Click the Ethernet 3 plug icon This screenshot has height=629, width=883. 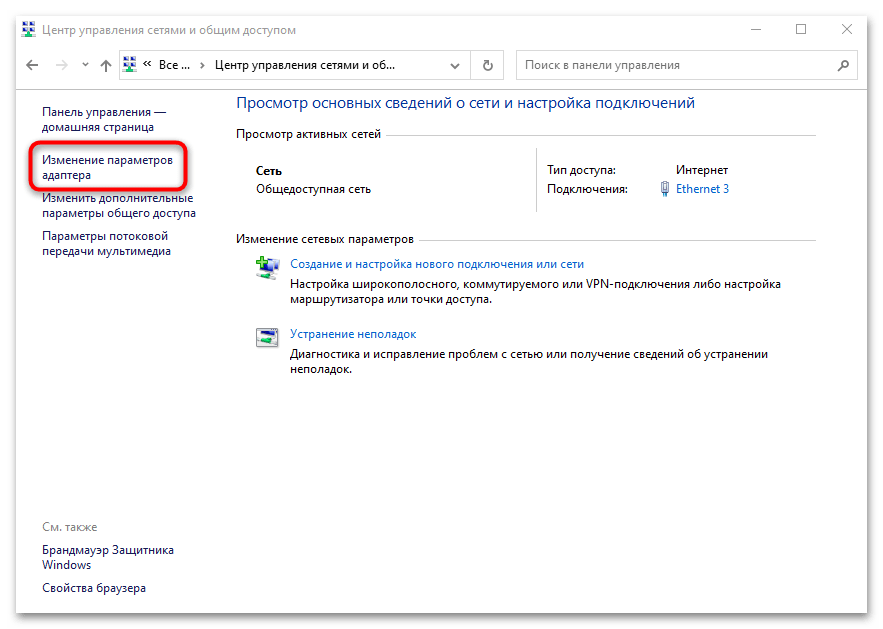click(x=665, y=189)
